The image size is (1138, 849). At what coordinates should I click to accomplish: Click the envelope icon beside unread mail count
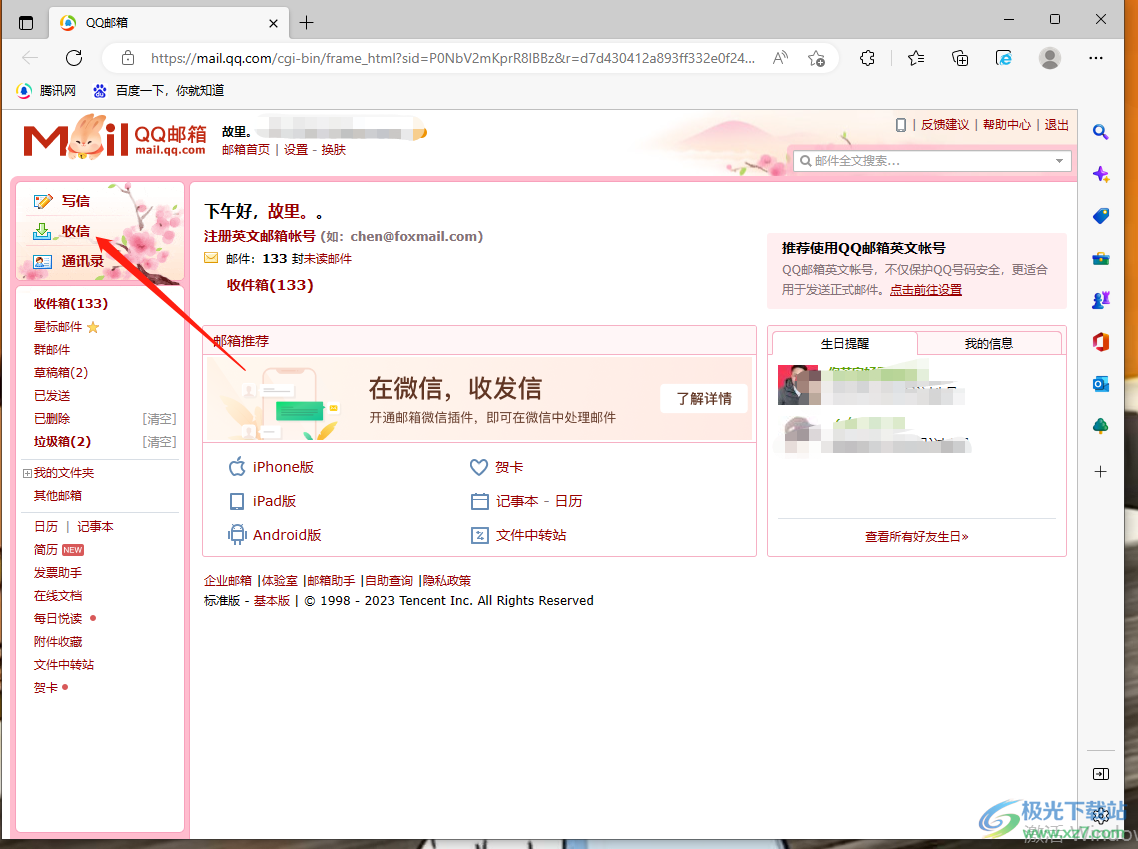point(211,258)
